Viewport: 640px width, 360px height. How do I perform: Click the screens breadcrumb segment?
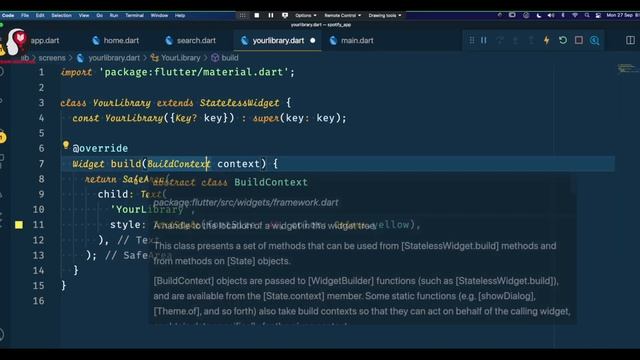pos(52,58)
